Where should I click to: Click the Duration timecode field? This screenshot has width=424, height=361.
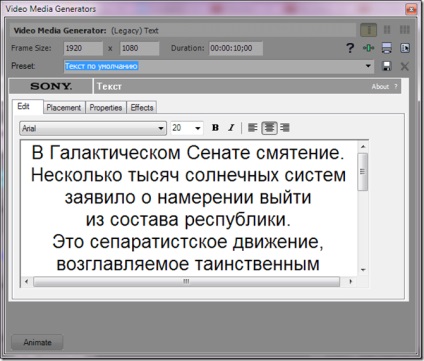(x=236, y=48)
